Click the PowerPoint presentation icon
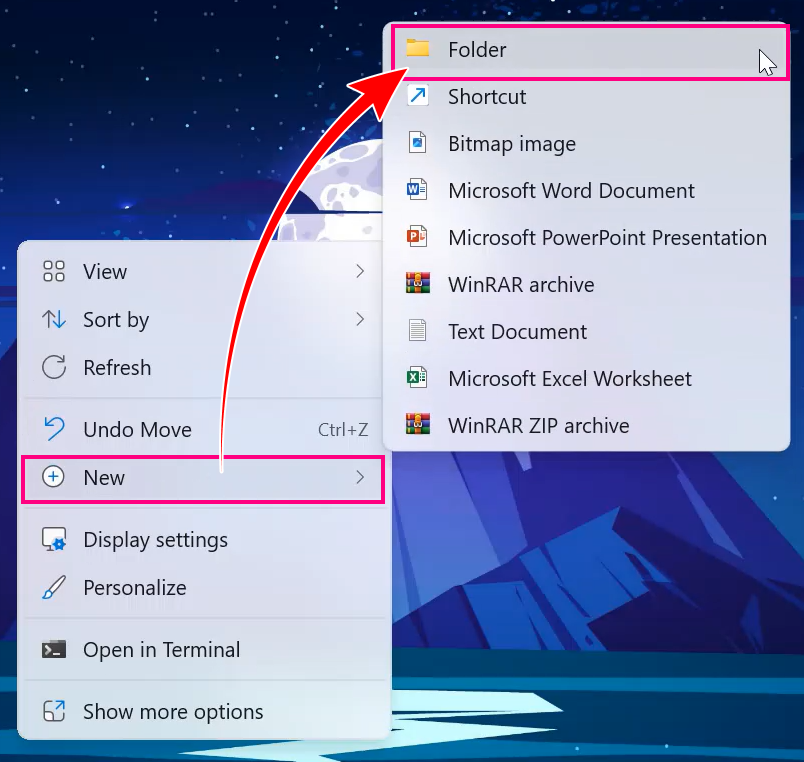804x762 pixels. click(417, 237)
